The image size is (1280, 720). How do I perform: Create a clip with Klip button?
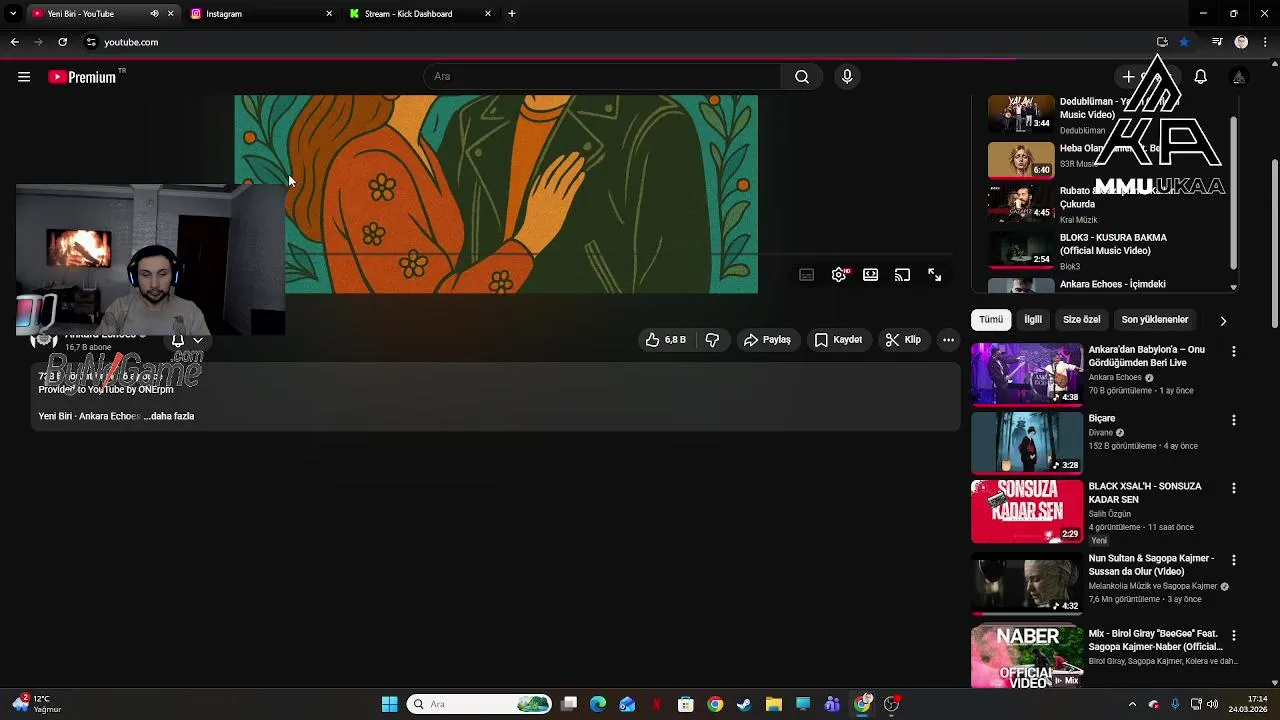pyautogui.click(x=903, y=340)
